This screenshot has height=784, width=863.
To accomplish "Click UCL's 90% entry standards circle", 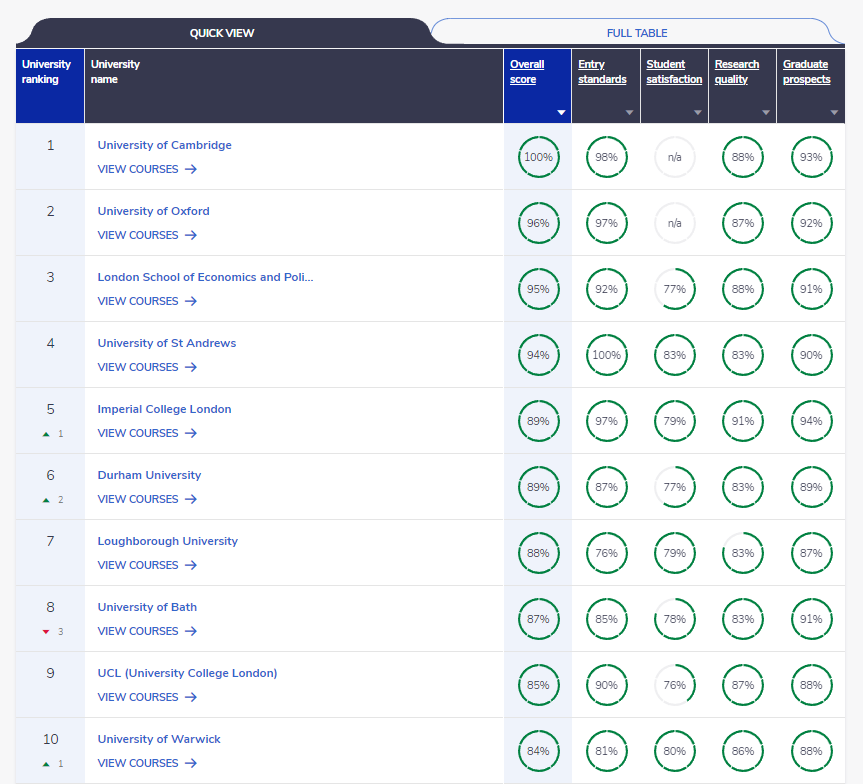I will [x=607, y=685].
